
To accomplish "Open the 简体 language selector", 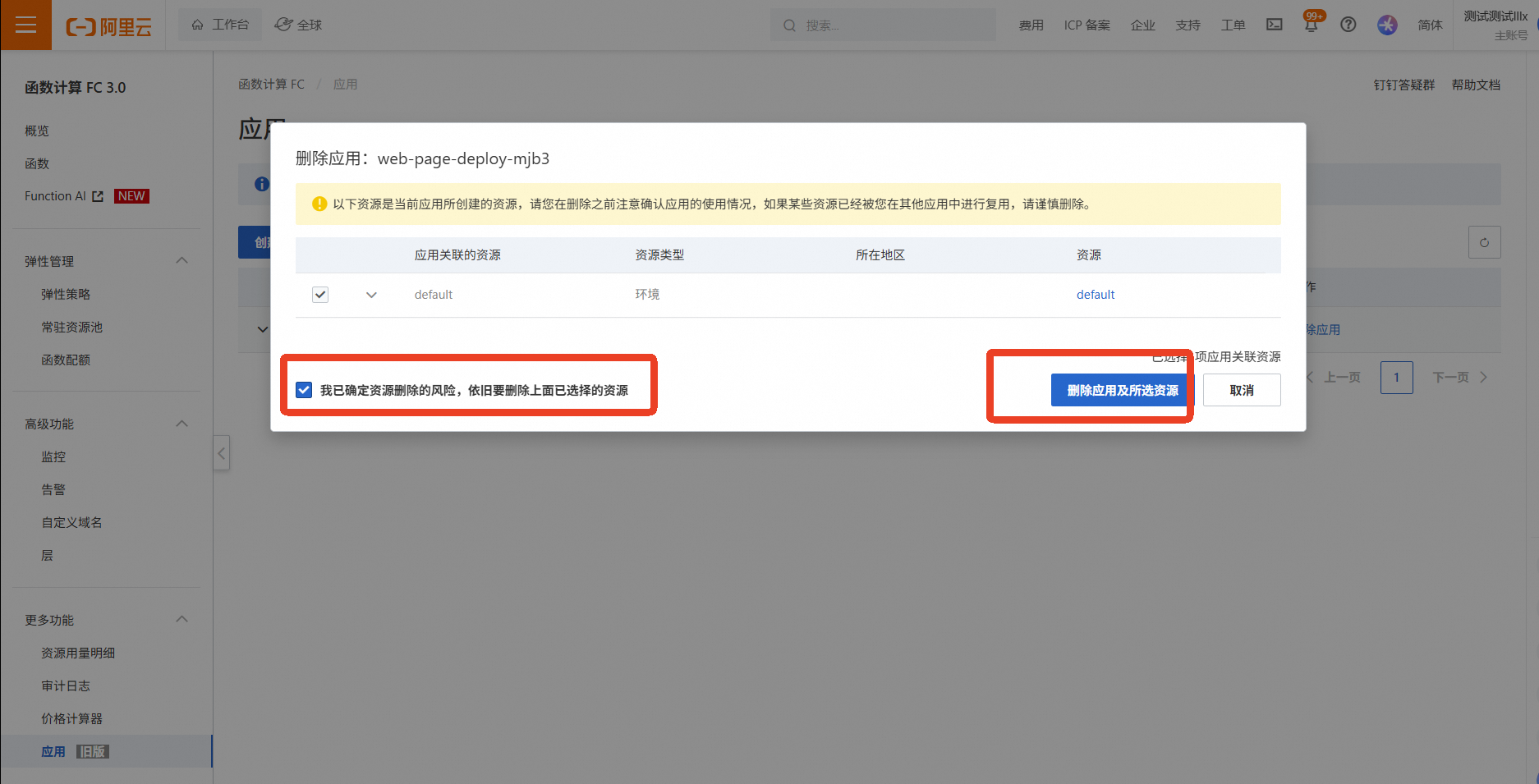I will coord(1430,25).
